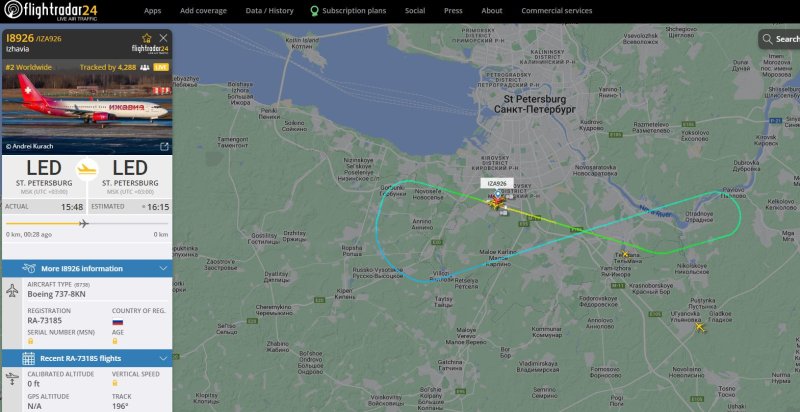The image size is (800, 412).
Task: Click the IZA926 map label
Action: point(497,183)
